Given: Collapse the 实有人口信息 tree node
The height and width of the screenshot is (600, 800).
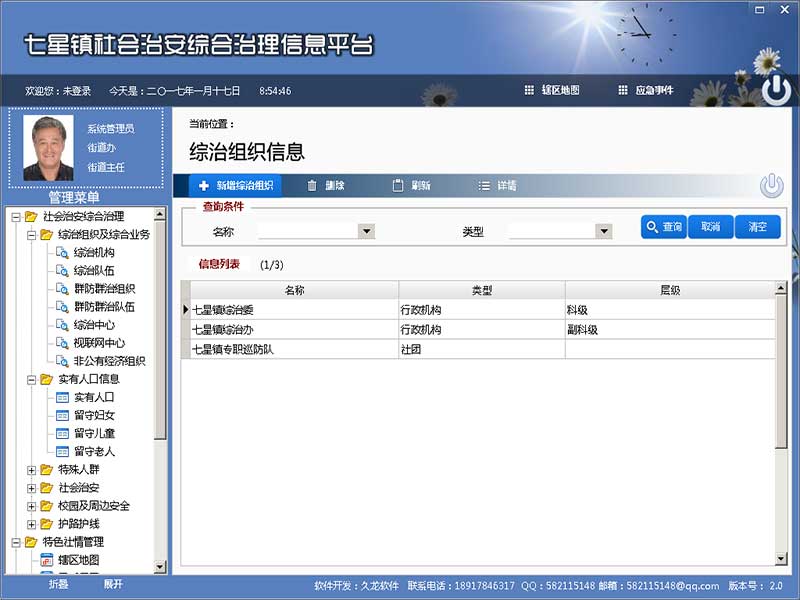Looking at the screenshot, I should click(32, 379).
